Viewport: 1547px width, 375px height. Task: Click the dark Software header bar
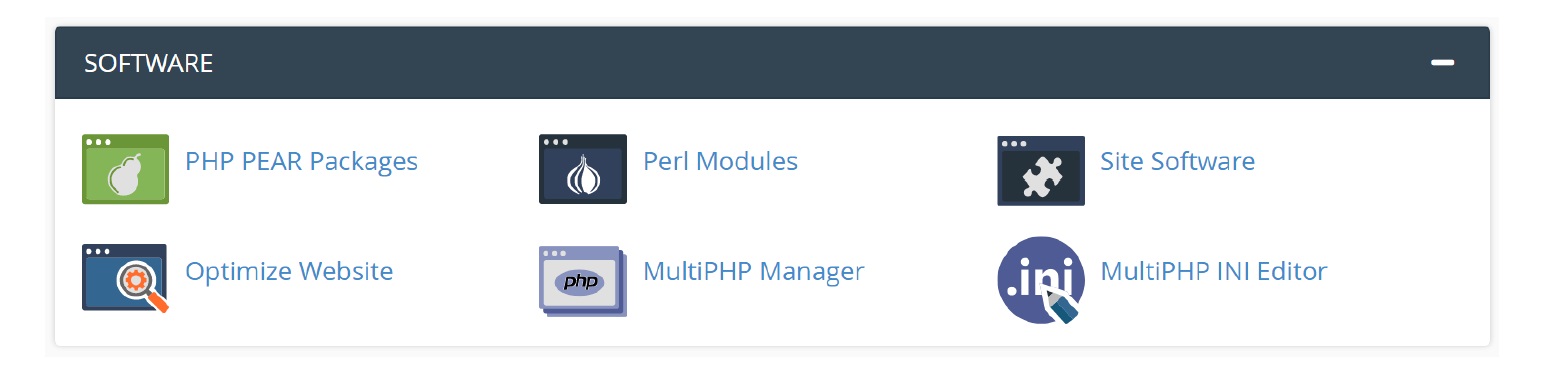[772, 62]
